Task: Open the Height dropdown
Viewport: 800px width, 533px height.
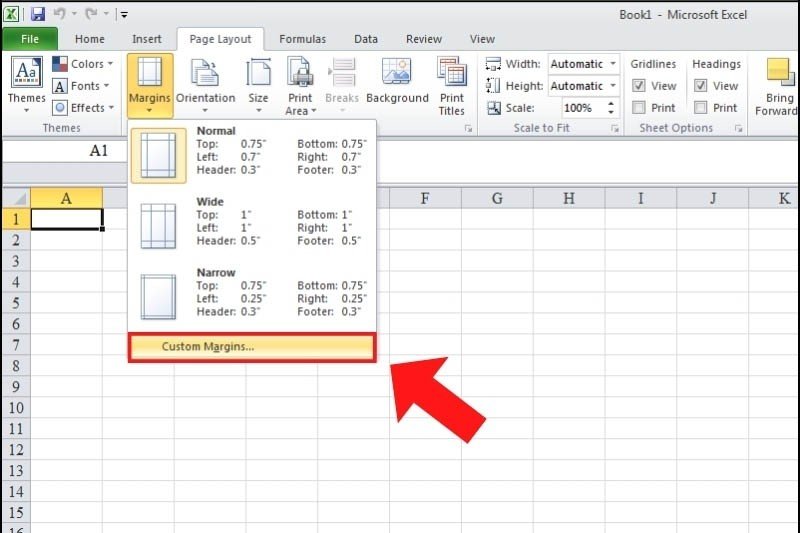Action: coord(613,86)
